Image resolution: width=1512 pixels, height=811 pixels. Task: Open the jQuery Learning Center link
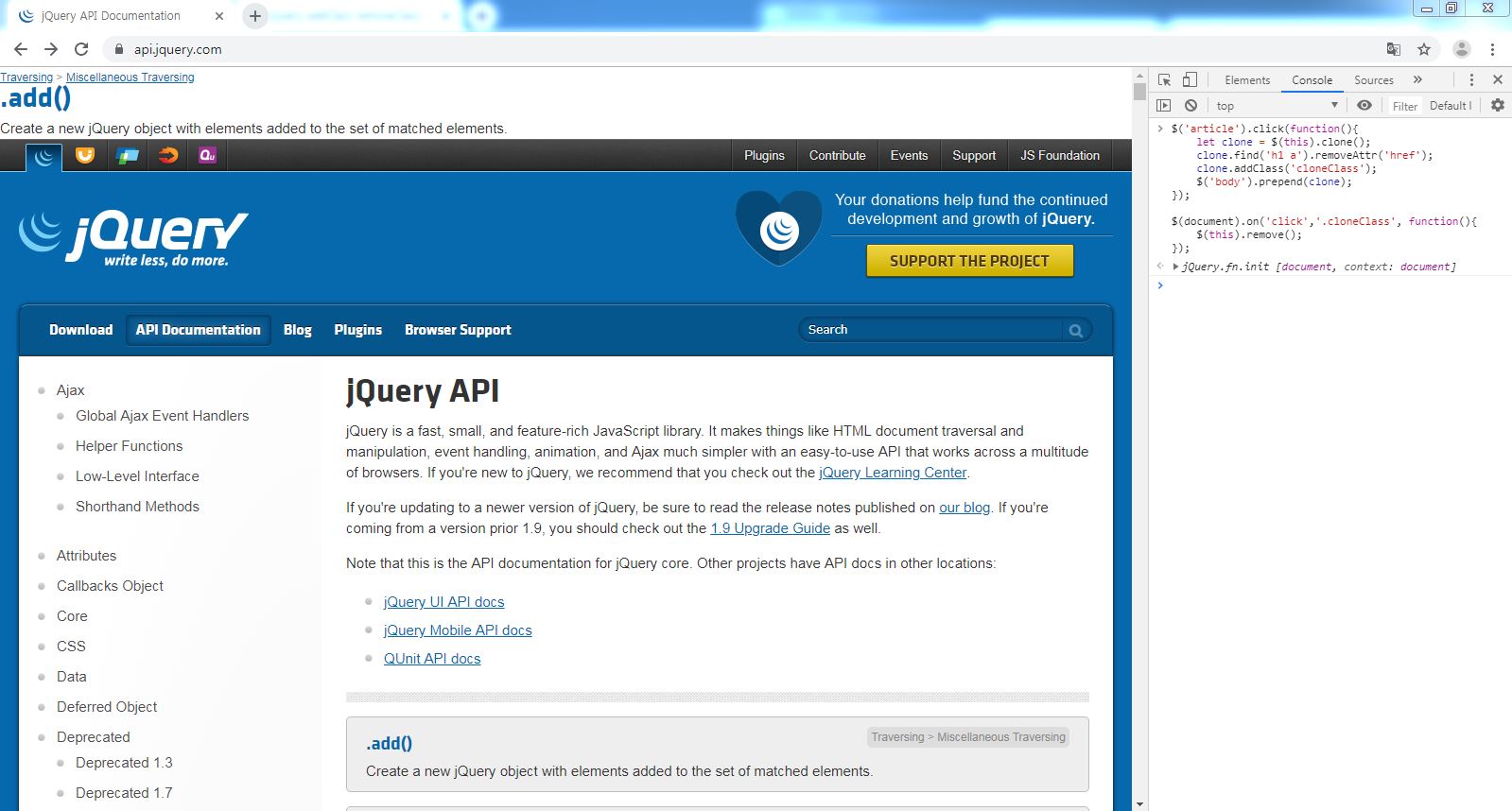coord(893,473)
